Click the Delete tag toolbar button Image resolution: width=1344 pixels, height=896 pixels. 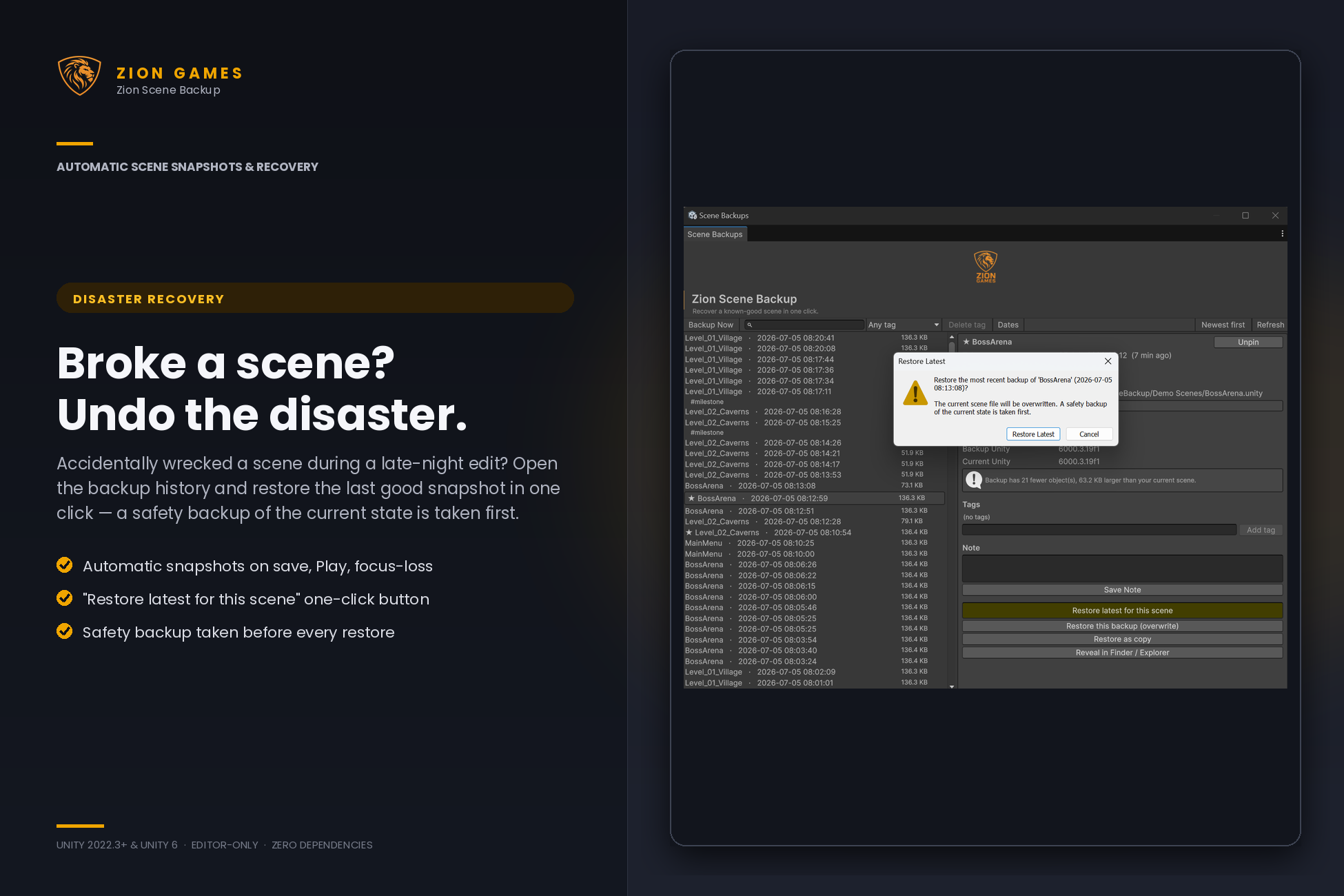coord(967,325)
